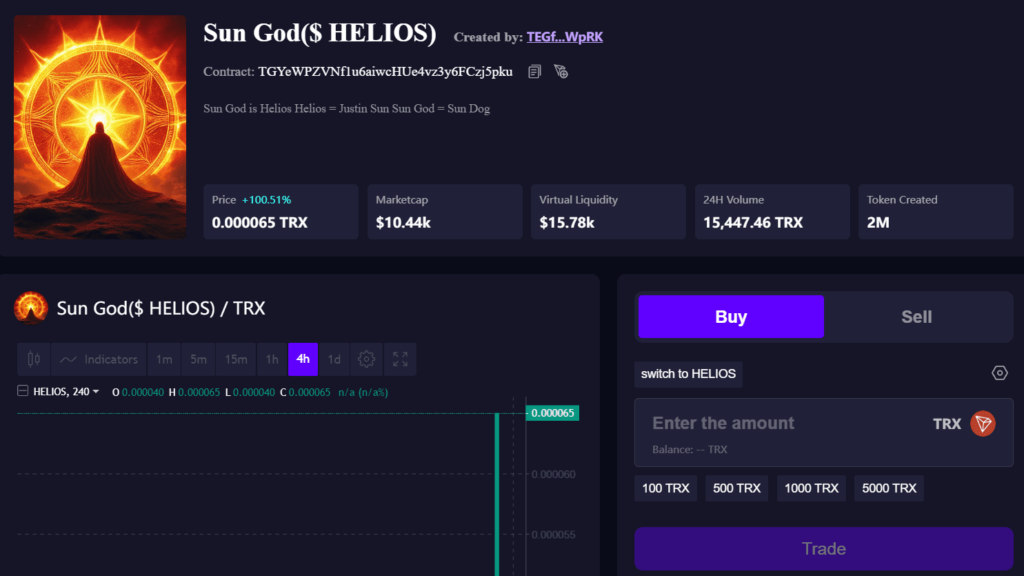The height and width of the screenshot is (576, 1024).
Task: Open the TEGf...WpRK creator profile link
Action: [565, 36]
